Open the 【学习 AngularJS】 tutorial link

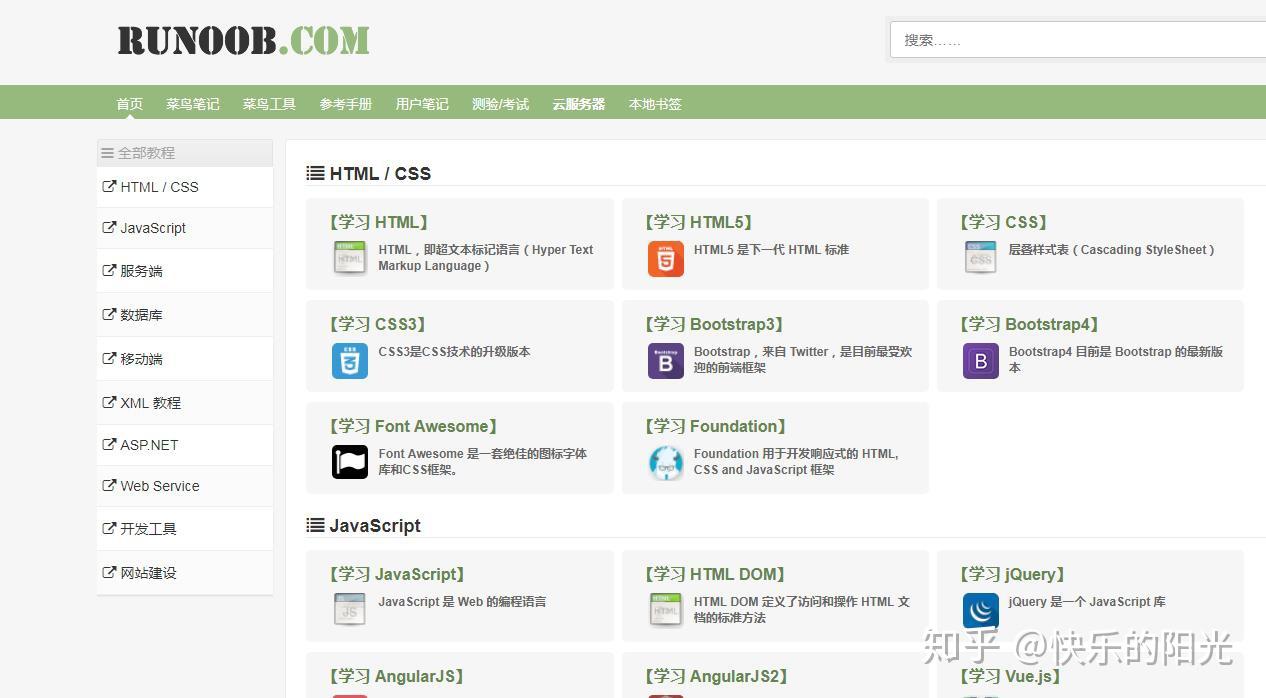pyautogui.click(x=397, y=676)
